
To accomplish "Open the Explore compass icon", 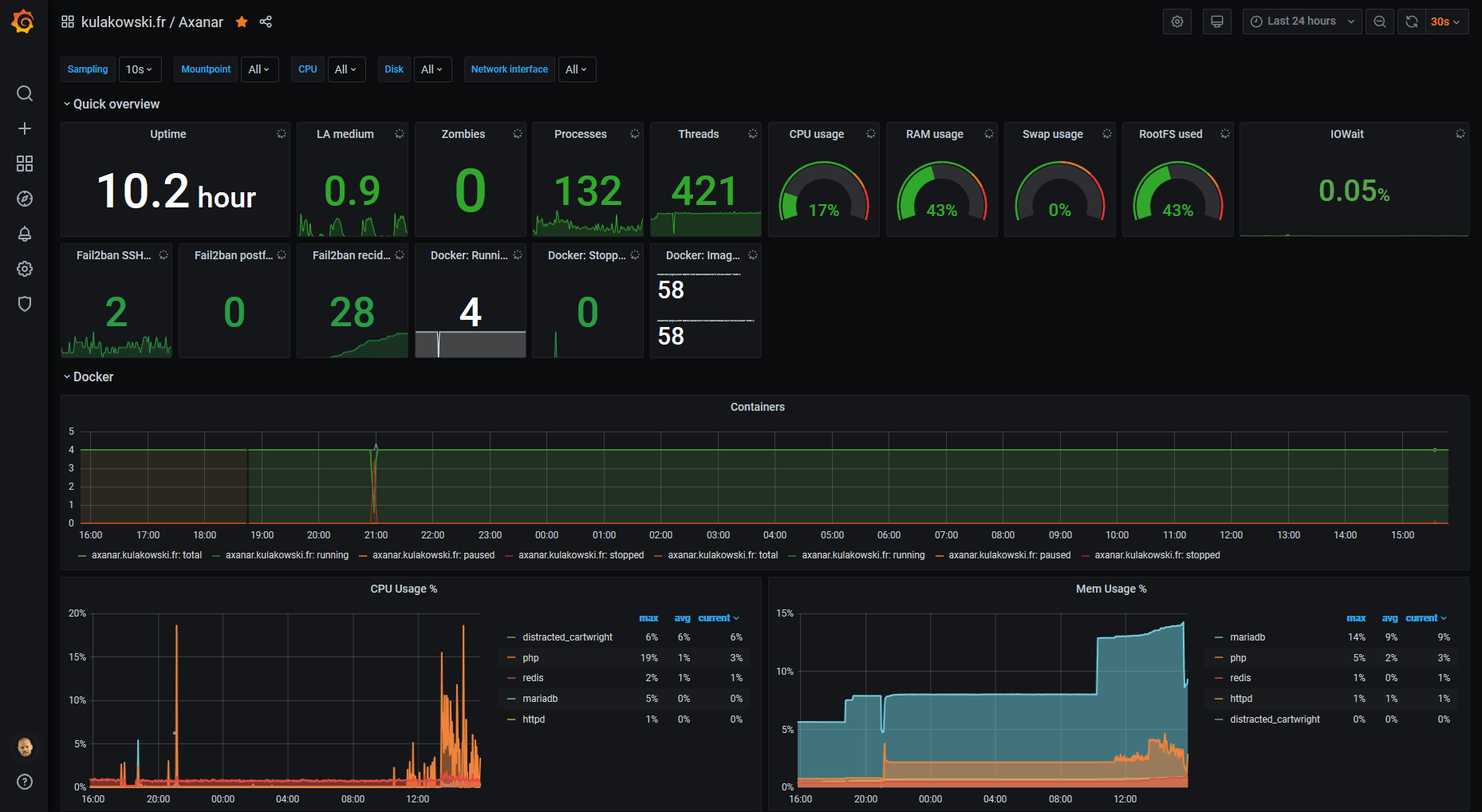I will tap(25, 199).
